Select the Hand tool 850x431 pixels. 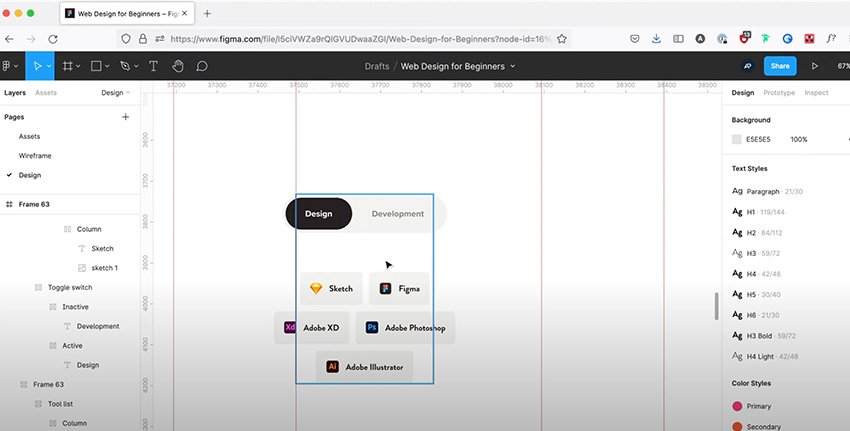coord(178,66)
